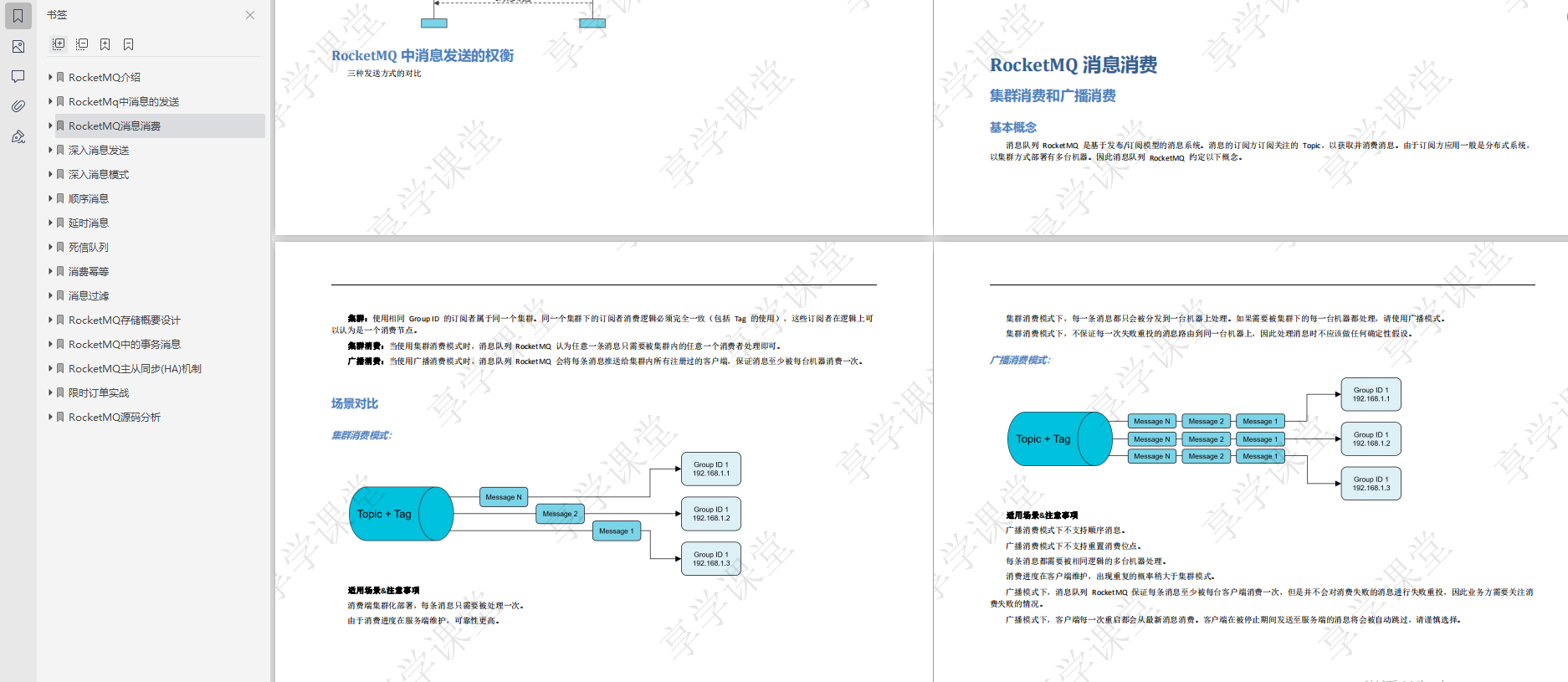Expand the RocketMQ源码分析 bookmark arrow
Screen dimensions: 1568x682
[x=50, y=417]
